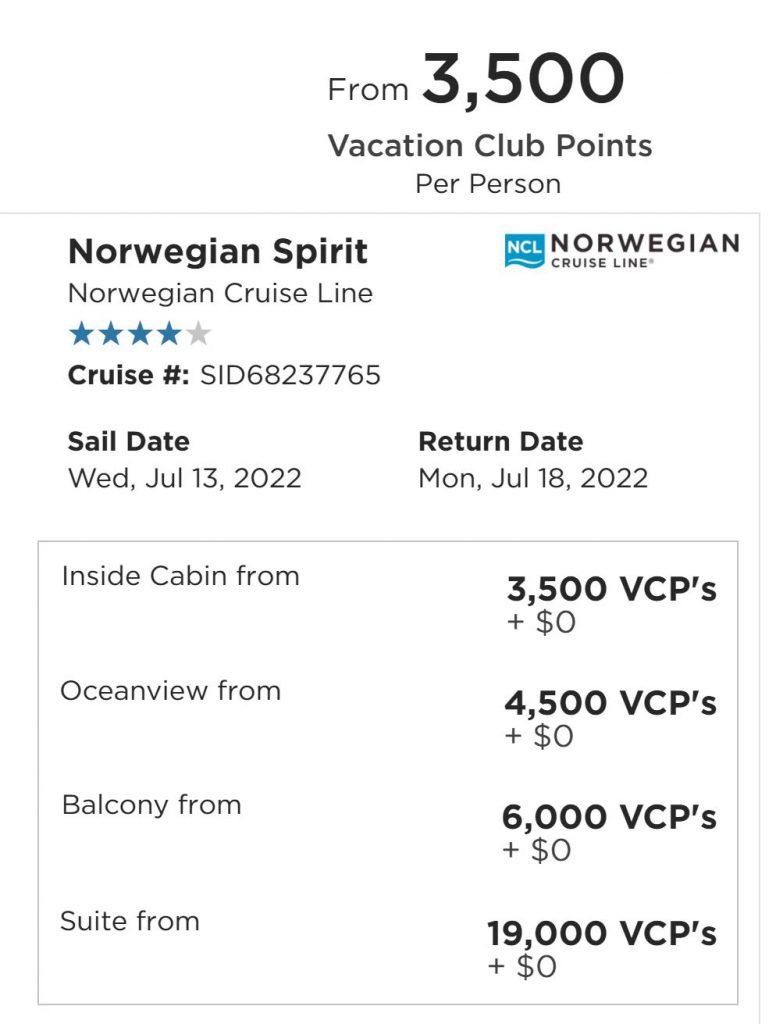Click the grey fifth rating star
Viewport: 776px width, 1024px height.
(197, 334)
